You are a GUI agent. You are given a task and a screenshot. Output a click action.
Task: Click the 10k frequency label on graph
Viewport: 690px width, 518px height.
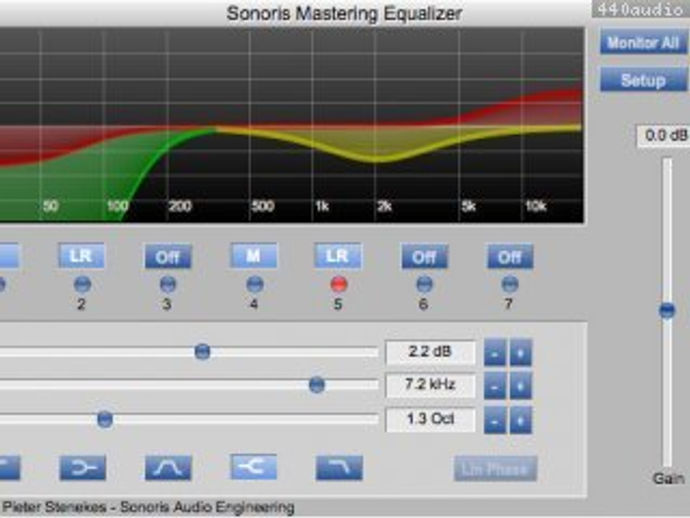tap(536, 206)
